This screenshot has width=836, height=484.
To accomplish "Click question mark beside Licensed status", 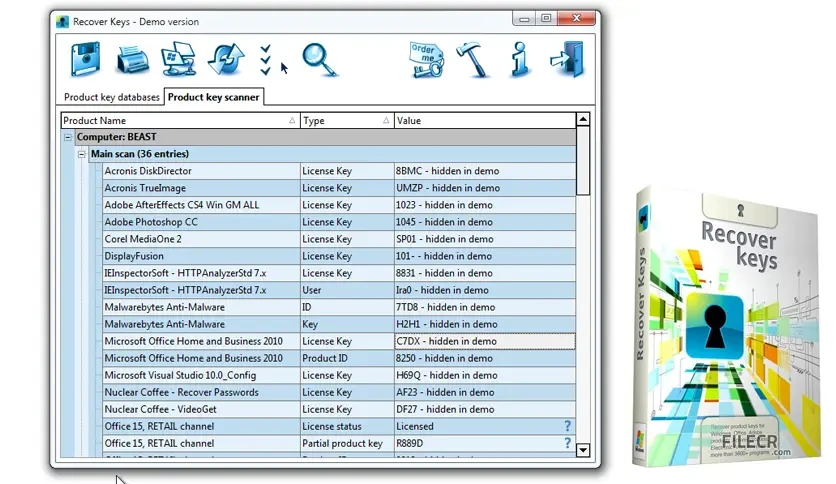I will click(567, 426).
